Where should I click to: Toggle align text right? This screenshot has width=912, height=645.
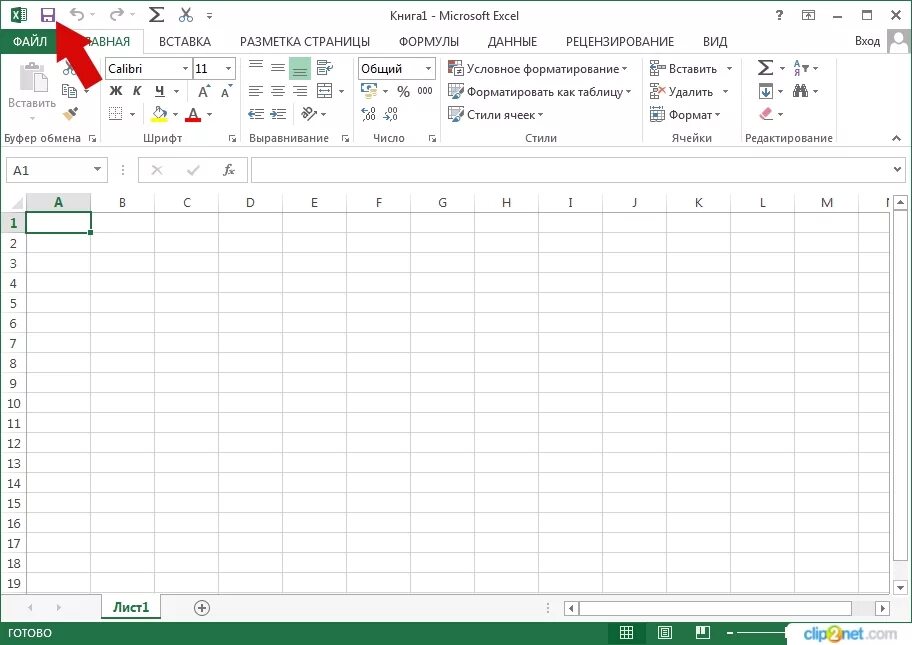click(300, 91)
